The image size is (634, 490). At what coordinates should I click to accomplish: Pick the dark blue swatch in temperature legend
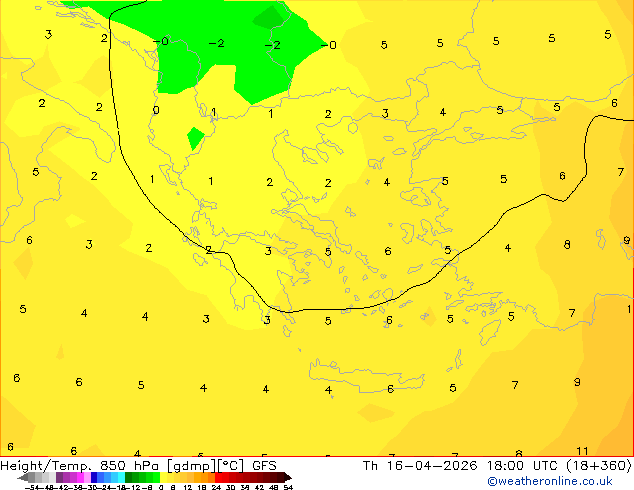pyautogui.click(x=94, y=477)
